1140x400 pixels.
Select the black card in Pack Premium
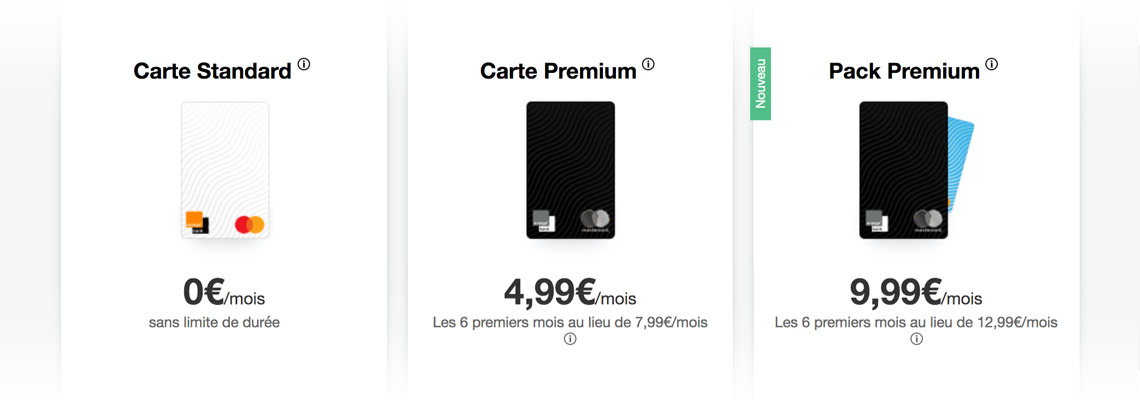904,170
